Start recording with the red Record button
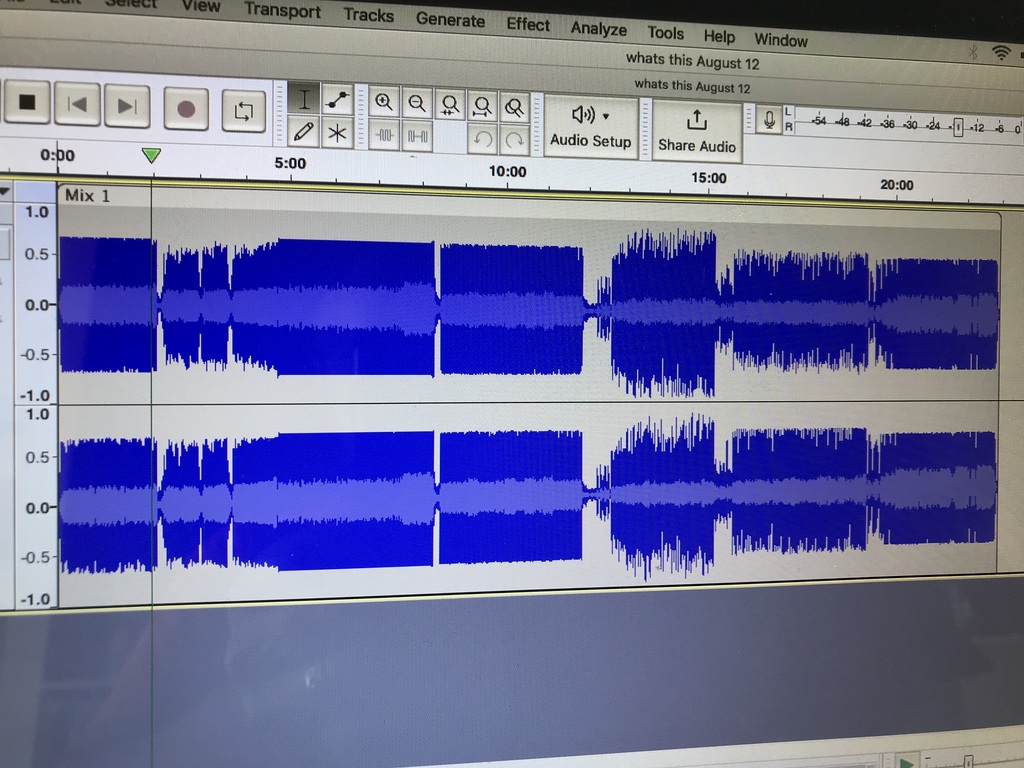This screenshot has width=1024, height=768. [x=185, y=108]
